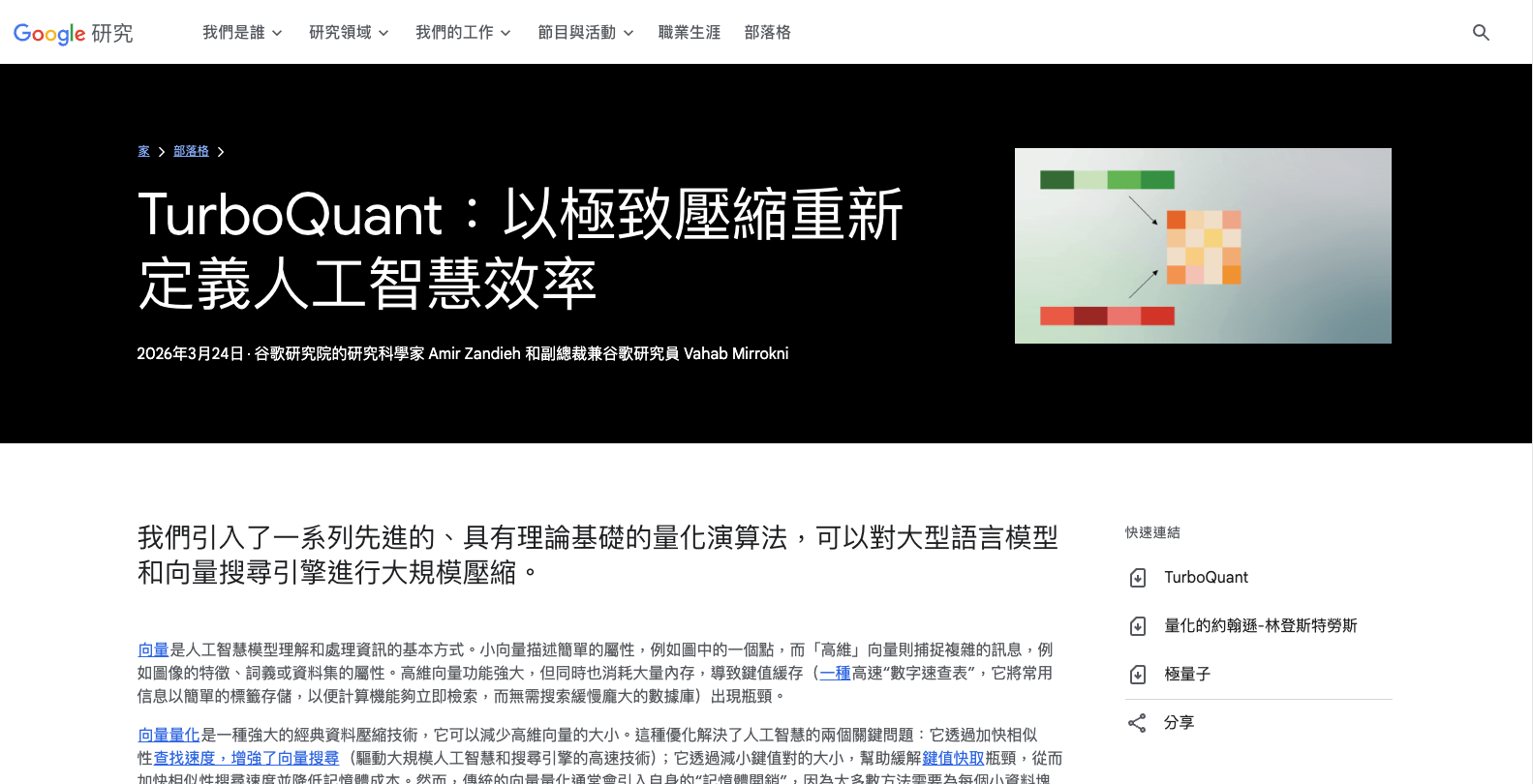Open the 我們的工作 dropdown menu
The image size is (1533, 784).
463,33
